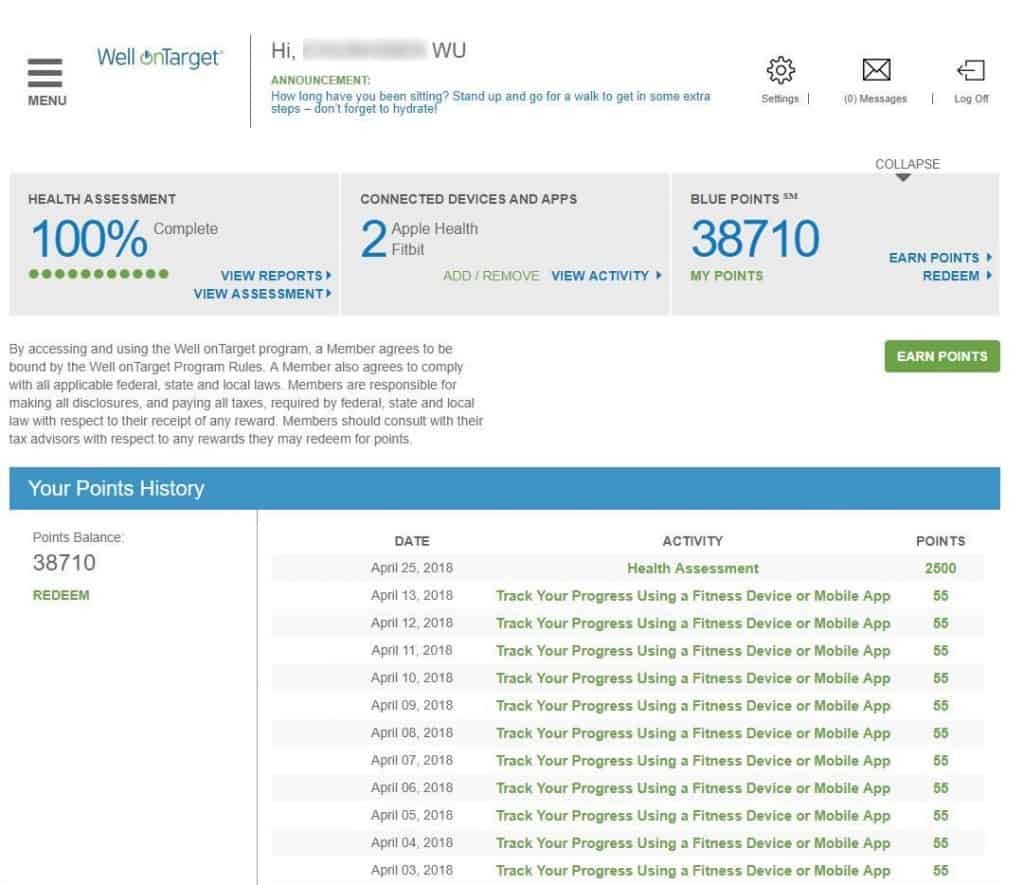Open View Assessment link
The height and width of the screenshot is (885, 1024).
tap(262, 294)
